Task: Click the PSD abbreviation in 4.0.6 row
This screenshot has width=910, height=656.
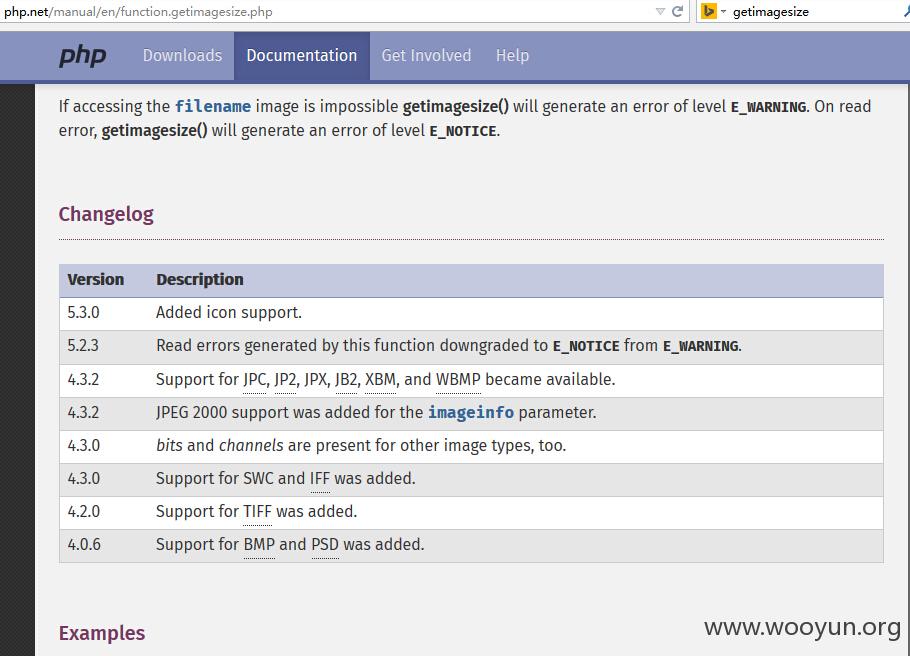Action: 325,545
